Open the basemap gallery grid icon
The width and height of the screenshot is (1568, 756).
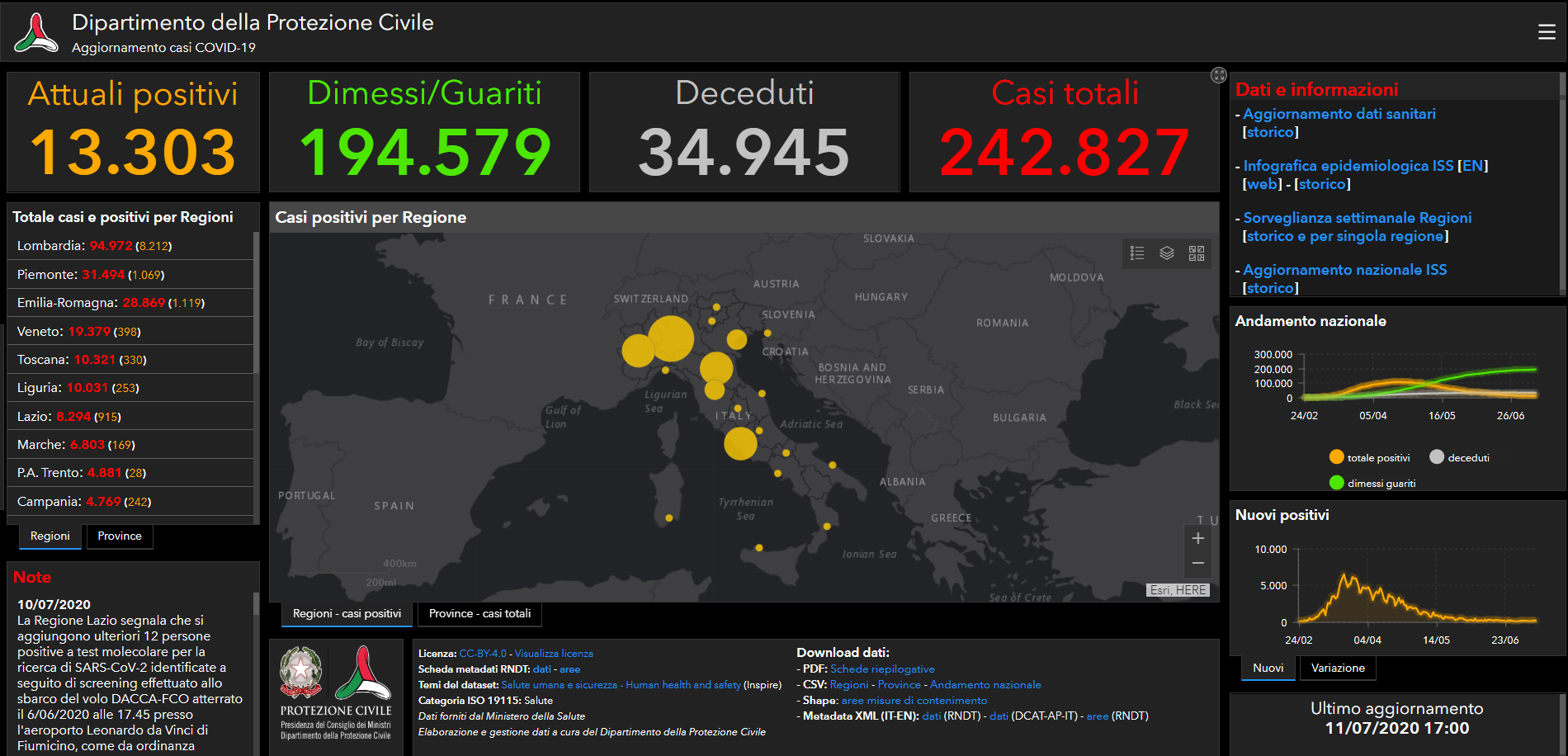click(1197, 253)
